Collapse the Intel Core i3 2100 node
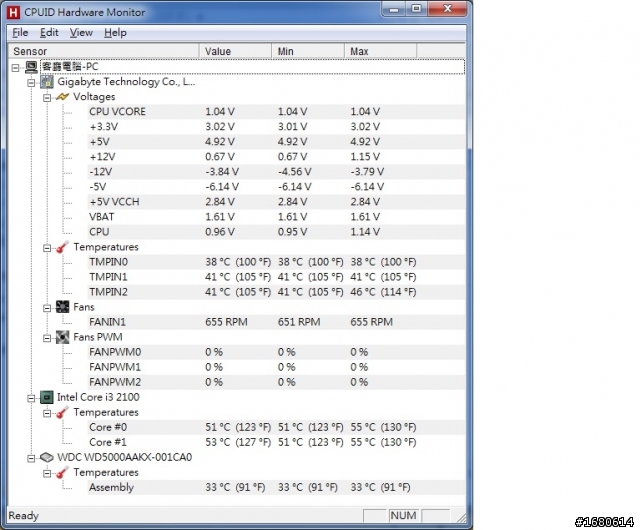 click(31, 398)
